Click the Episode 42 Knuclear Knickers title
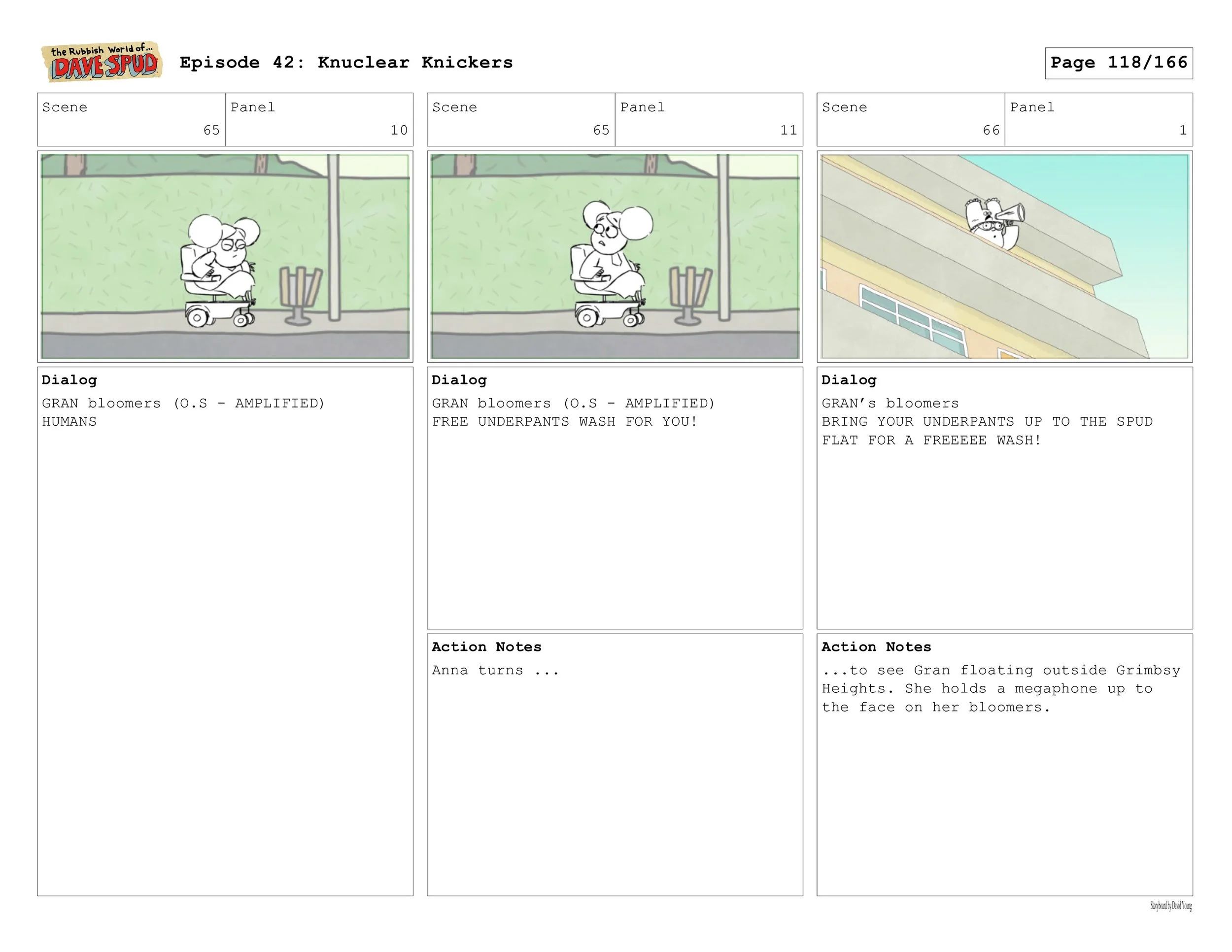 tap(346, 63)
